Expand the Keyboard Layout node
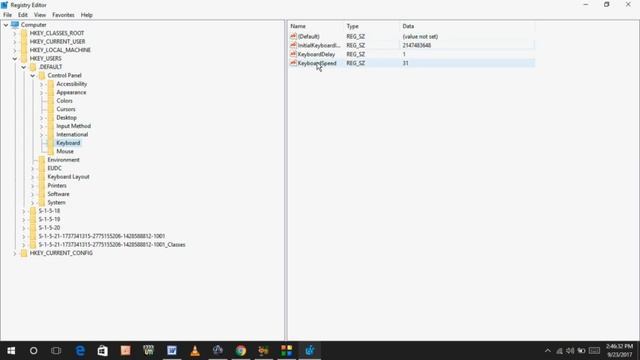This screenshot has width=640, height=360. [x=33, y=177]
